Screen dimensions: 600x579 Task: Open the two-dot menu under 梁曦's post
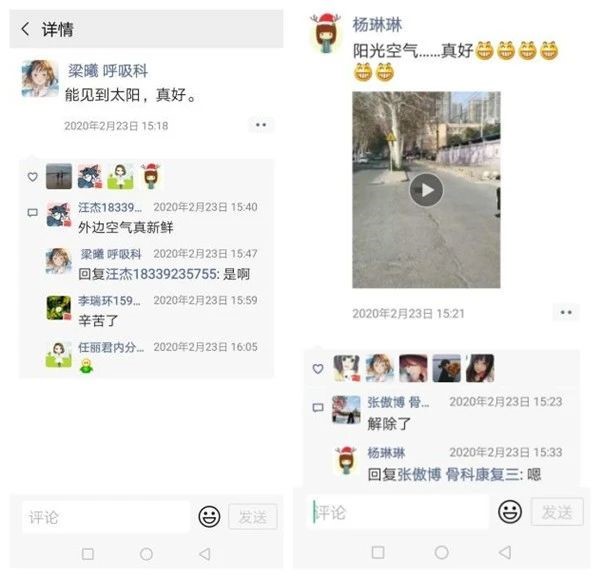[x=261, y=125]
